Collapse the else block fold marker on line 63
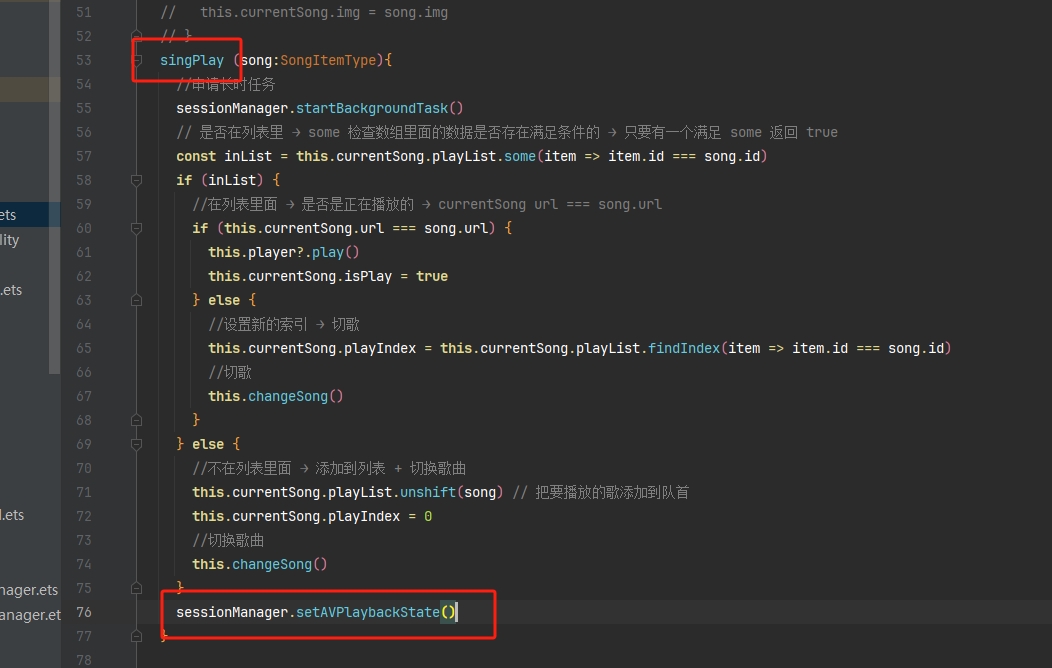Screen dimensions: 1052x668 point(137,300)
